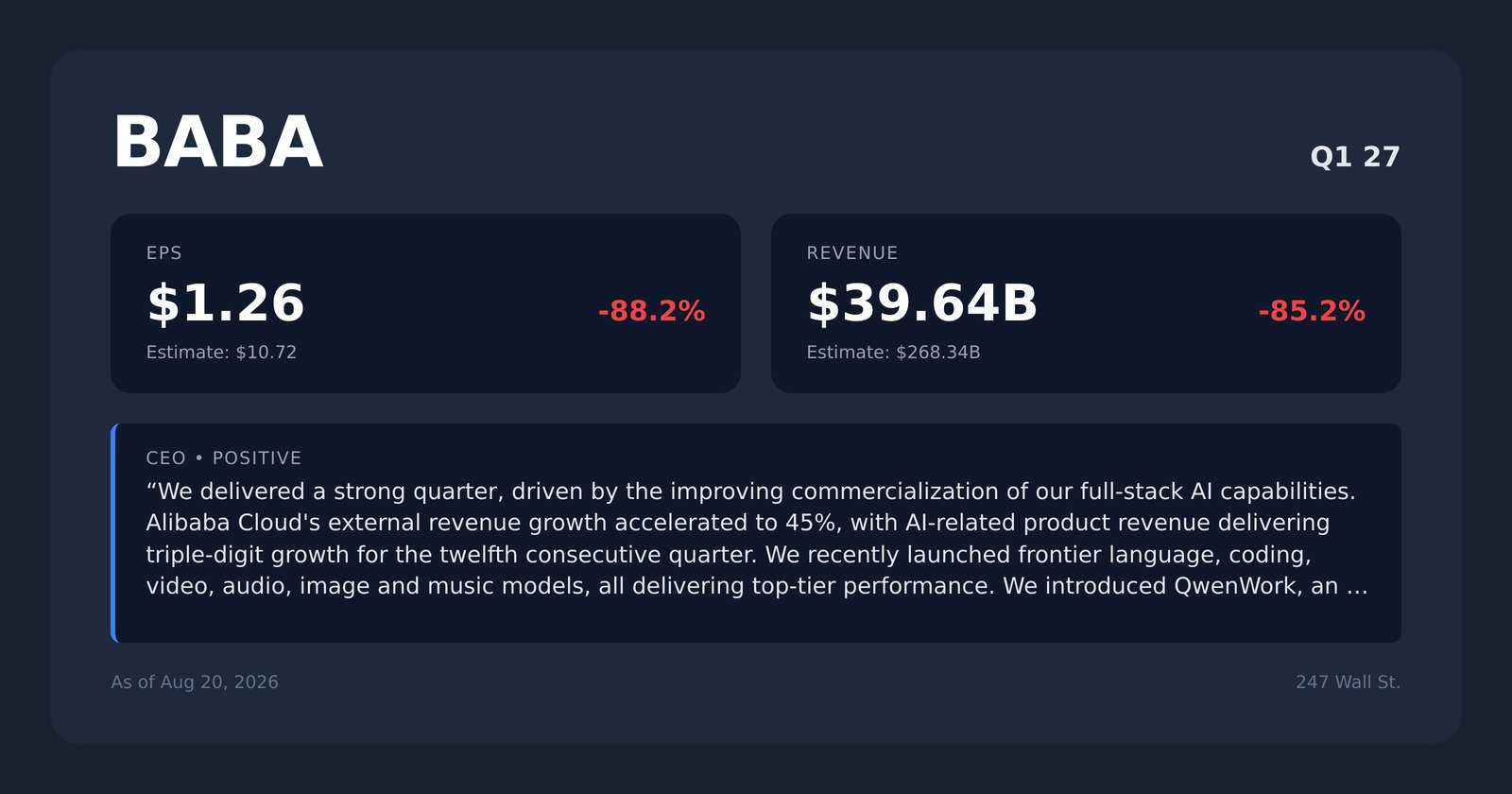Screen dimensions: 1512x794
Task: Click the BABA ticker heading
Action: 218,143
